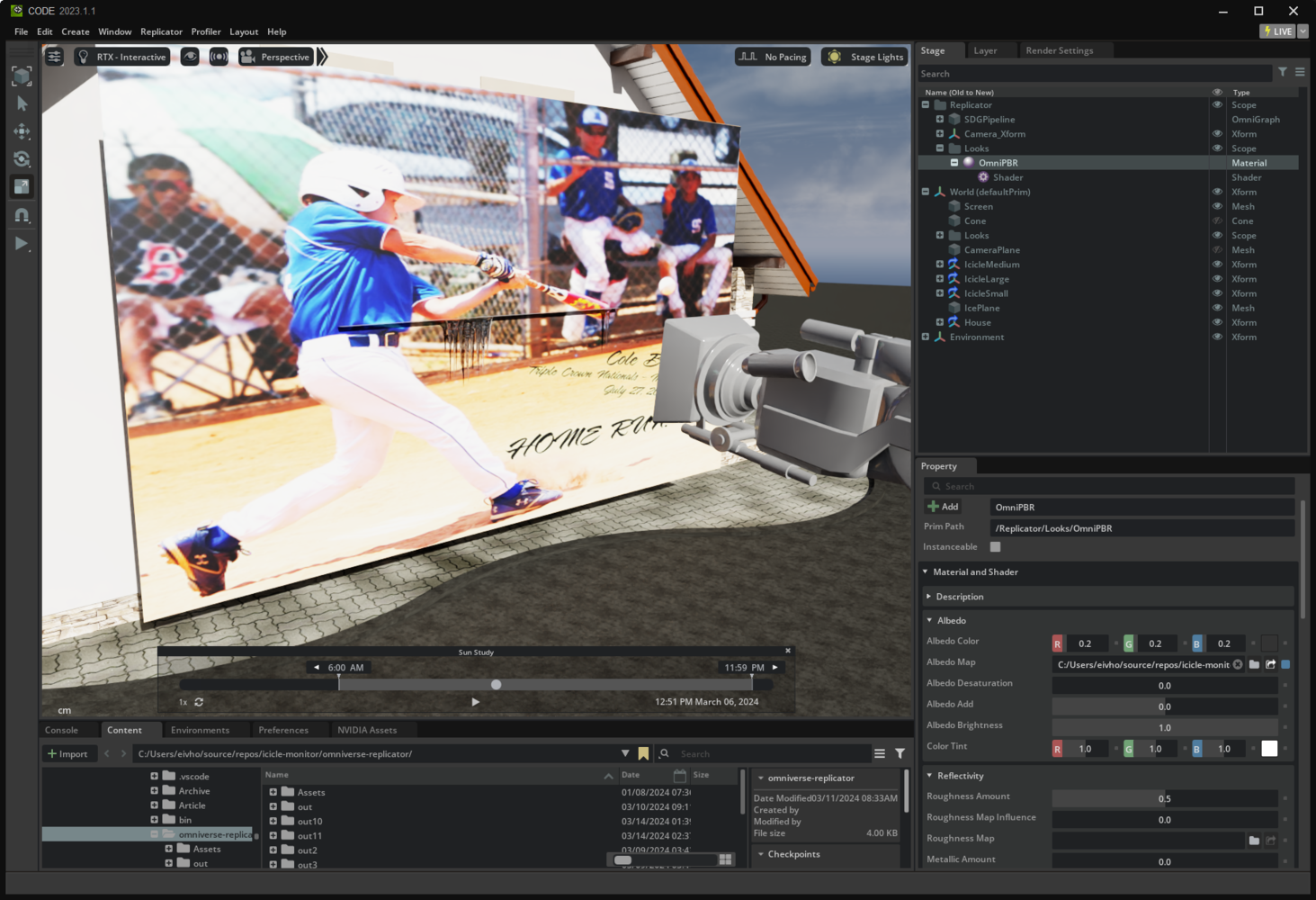The image size is (1316, 900).
Task: Toggle visibility of the House xform
Action: pos(1217,322)
